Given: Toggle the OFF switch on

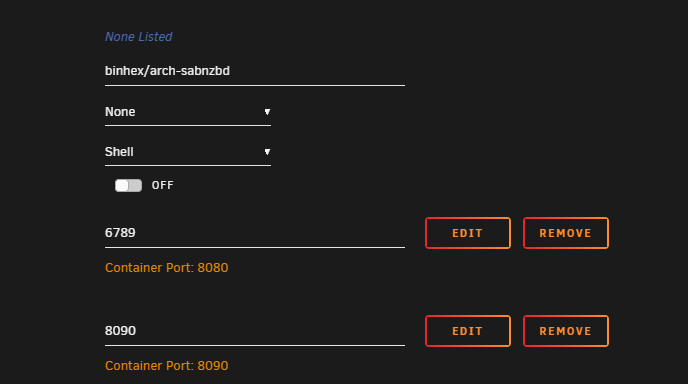Looking at the screenshot, I should (128, 186).
